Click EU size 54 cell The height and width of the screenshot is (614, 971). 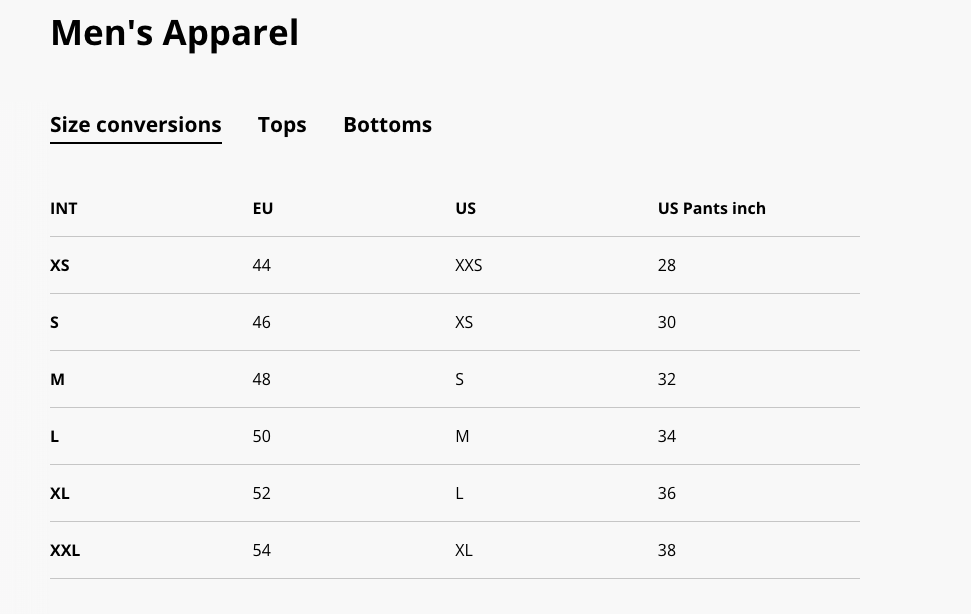(x=261, y=550)
